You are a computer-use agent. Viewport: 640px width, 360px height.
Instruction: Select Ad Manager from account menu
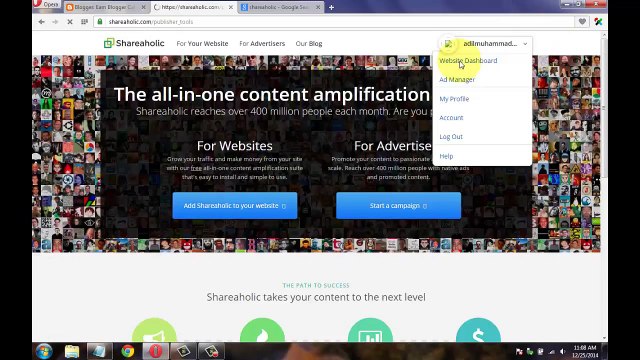pos(457,80)
